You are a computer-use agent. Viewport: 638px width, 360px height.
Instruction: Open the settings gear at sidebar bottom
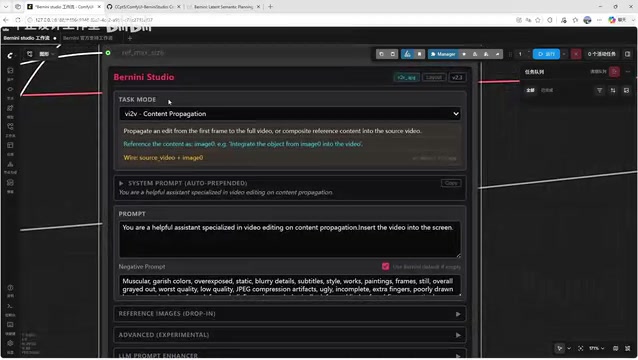10,343
